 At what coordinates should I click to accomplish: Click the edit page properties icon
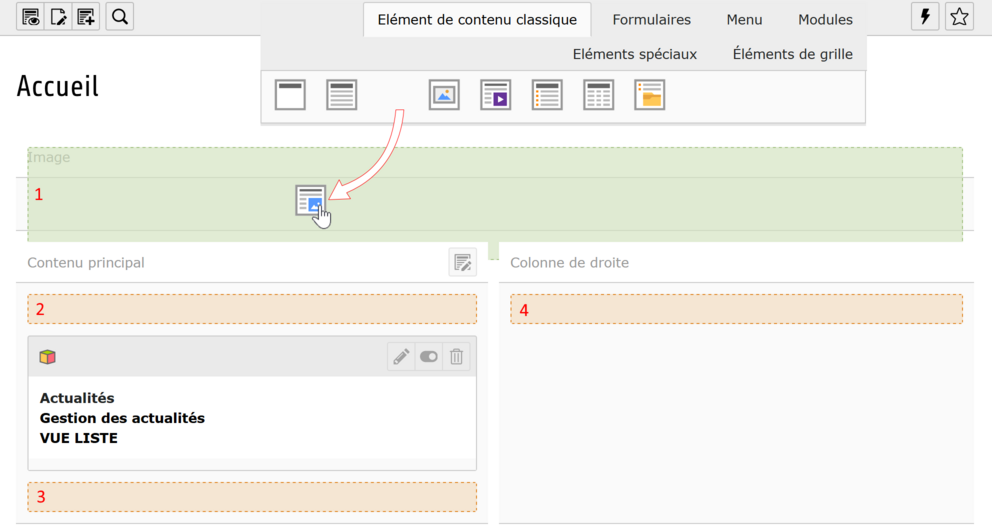59,17
